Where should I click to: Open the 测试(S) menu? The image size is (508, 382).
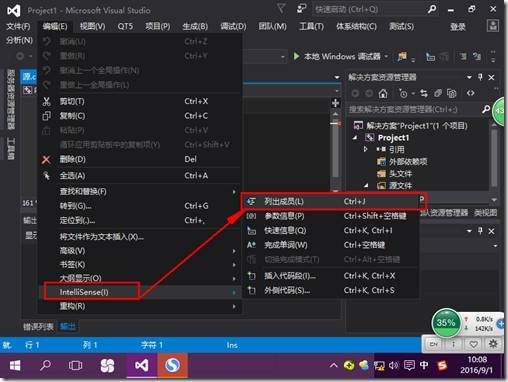401,26
